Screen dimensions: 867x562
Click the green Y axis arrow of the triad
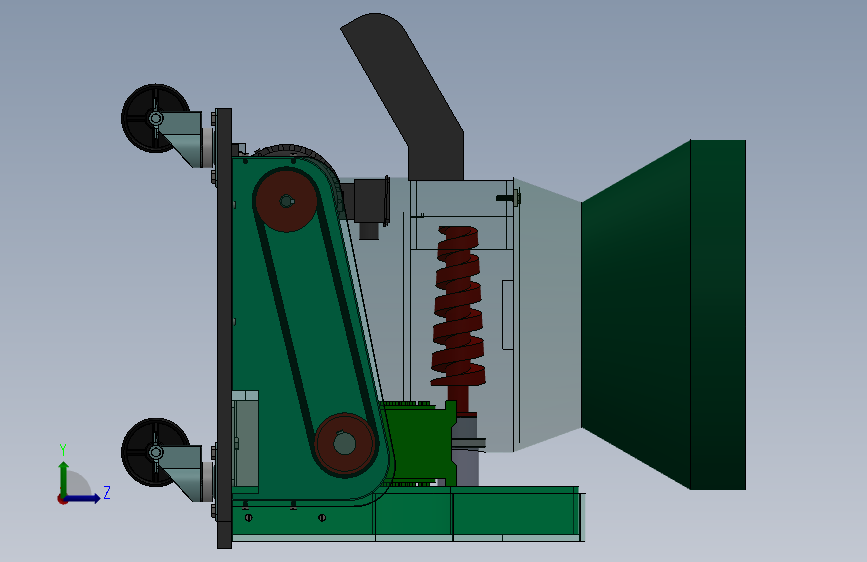click(x=64, y=478)
